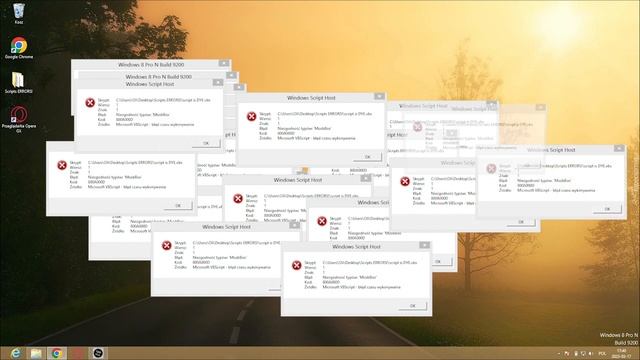This screenshot has height=360, width=640.
Task: Close the bottom-most Windows Script Host dialog
Action: click(x=424, y=245)
